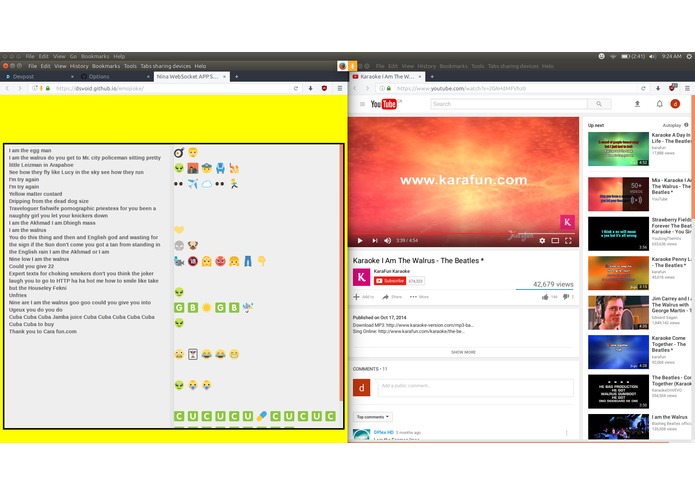Open Karaoke A Day In Life thumbnail
The image size is (695, 494).
[x=618, y=149]
